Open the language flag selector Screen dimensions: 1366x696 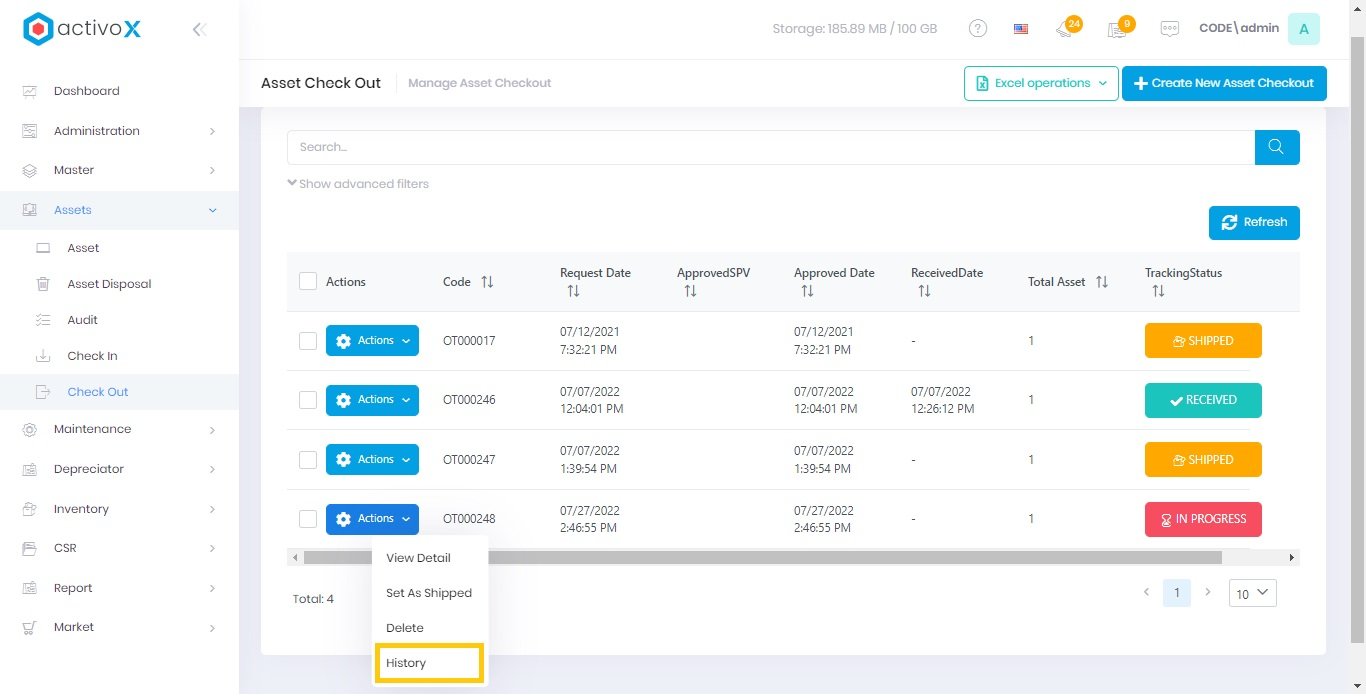(1021, 29)
